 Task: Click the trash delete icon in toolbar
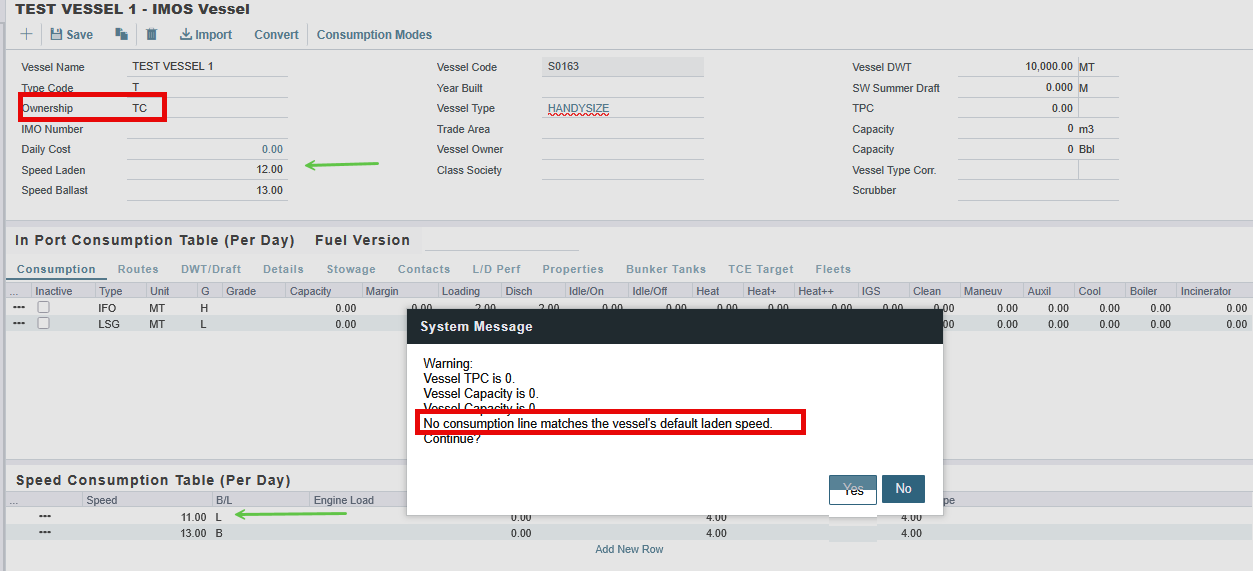pyautogui.click(x=152, y=34)
